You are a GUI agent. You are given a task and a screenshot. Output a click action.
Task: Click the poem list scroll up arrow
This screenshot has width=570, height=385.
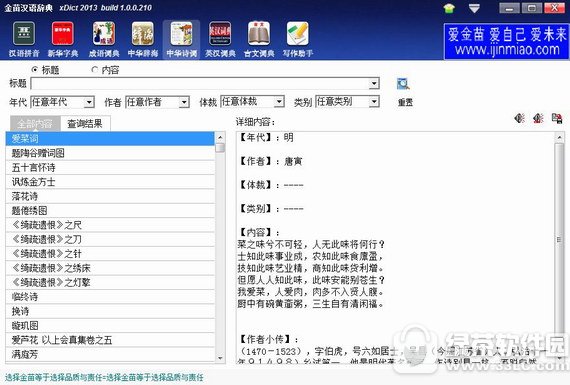220,137
